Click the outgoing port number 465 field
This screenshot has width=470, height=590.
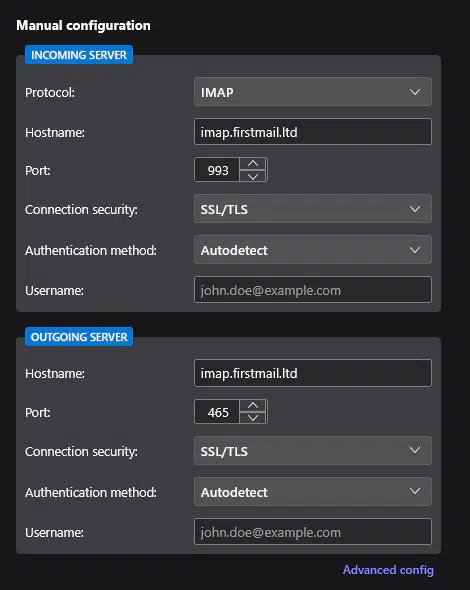click(x=217, y=412)
